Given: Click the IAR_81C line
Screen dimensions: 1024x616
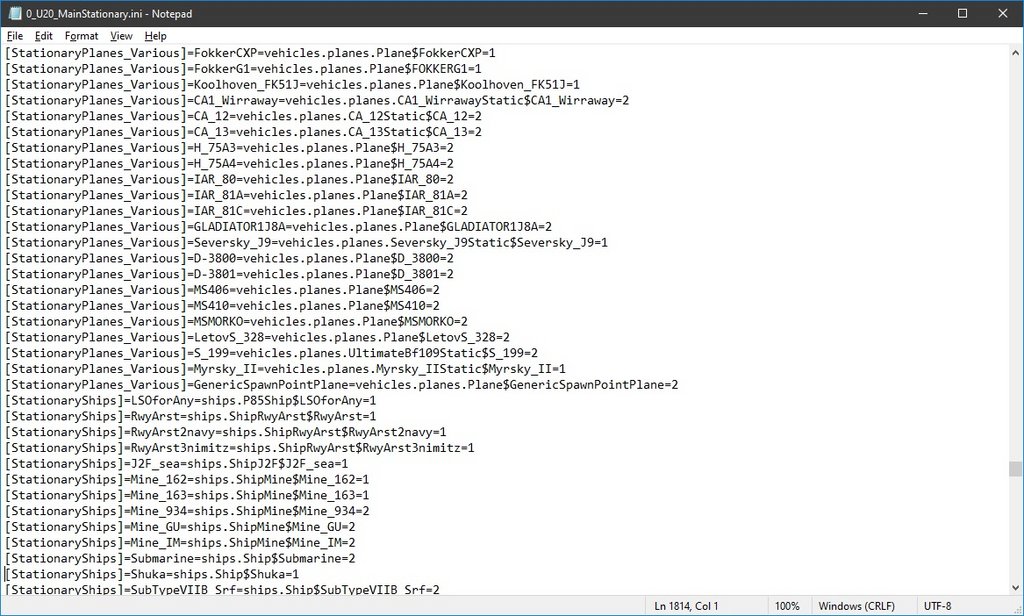Looking at the screenshot, I should pyautogui.click(x=237, y=210).
